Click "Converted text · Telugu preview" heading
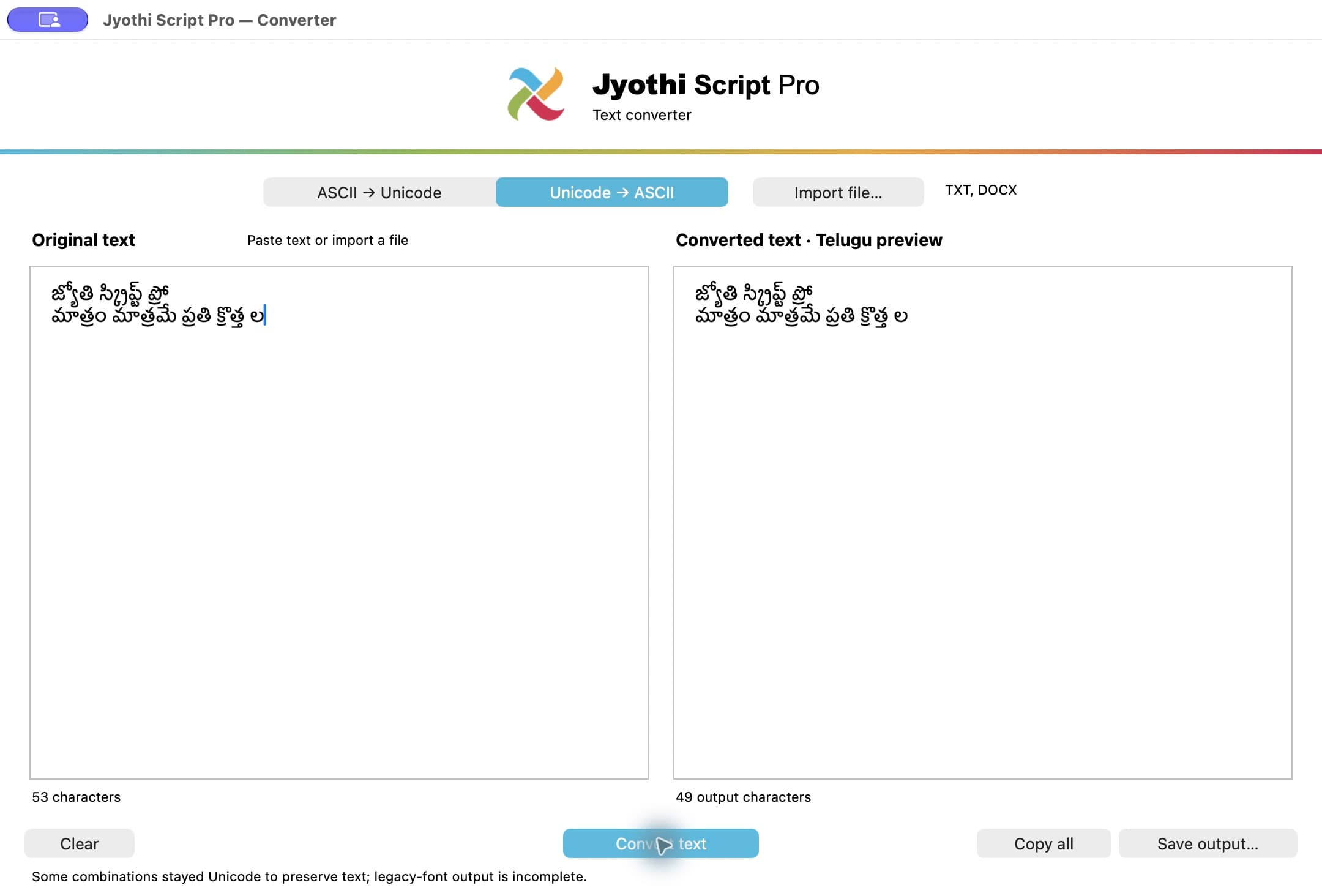1322x896 pixels. pyautogui.click(x=809, y=240)
